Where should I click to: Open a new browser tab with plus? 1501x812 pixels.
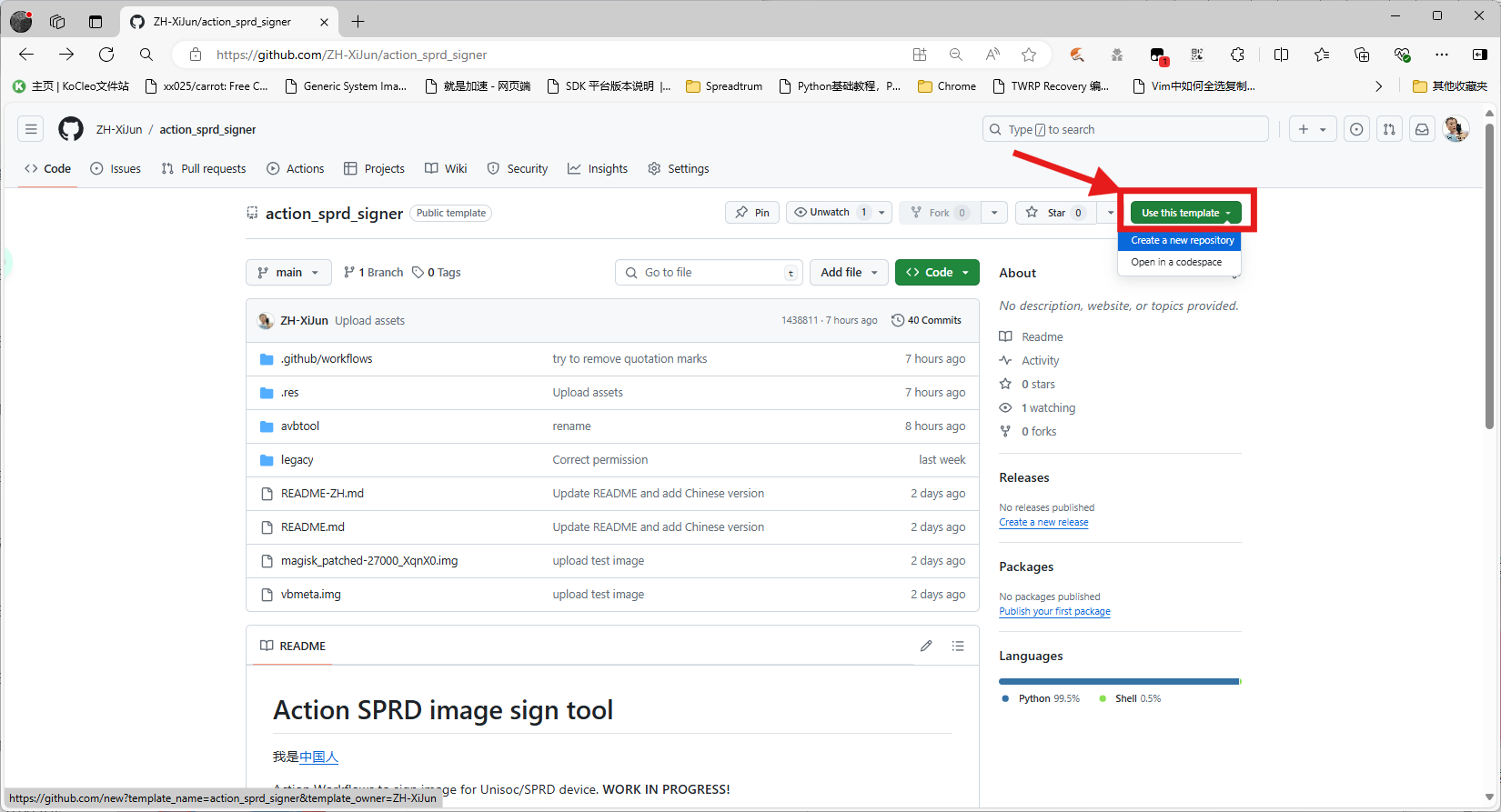pos(358,22)
